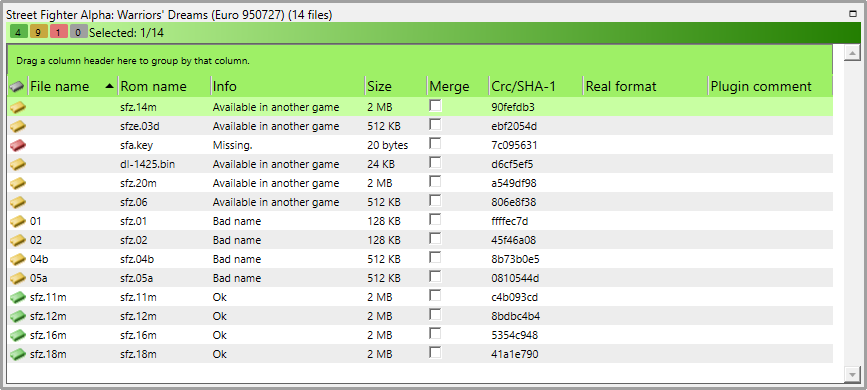
Task: Toggle Merge checkbox for sfz.11m
Action: (436, 295)
